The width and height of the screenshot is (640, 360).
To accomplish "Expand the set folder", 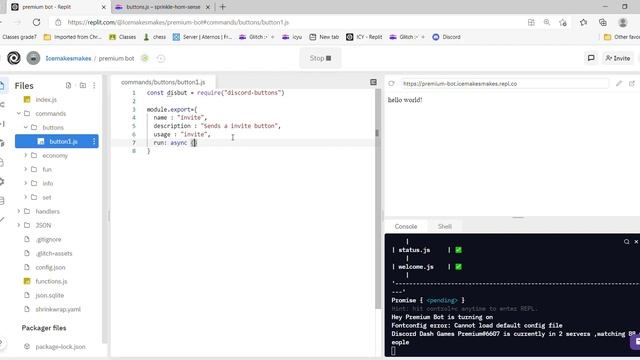I will tap(26, 197).
